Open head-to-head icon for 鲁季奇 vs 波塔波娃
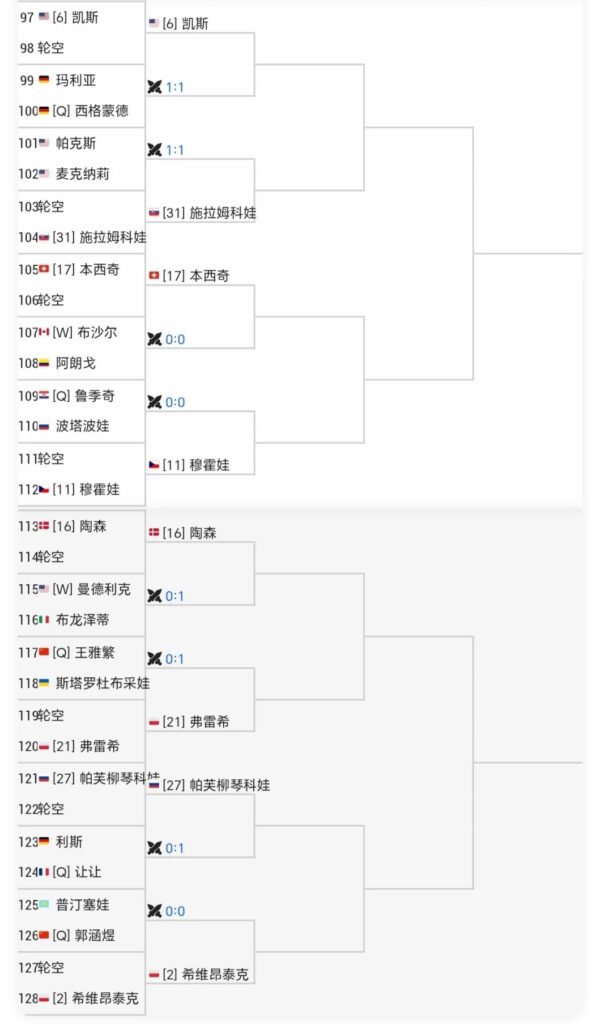This screenshot has height=1024, width=600. (154, 402)
